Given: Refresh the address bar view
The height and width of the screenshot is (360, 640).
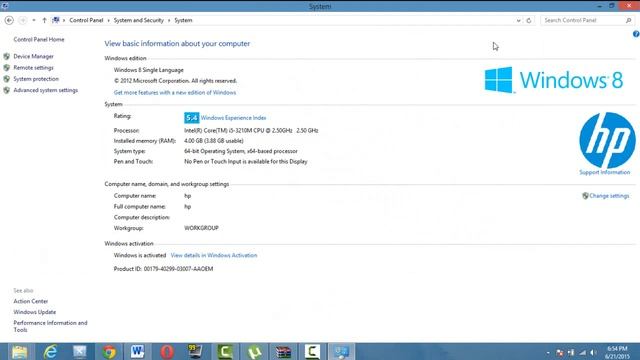Looking at the screenshot, I should [x=529, y=20].
